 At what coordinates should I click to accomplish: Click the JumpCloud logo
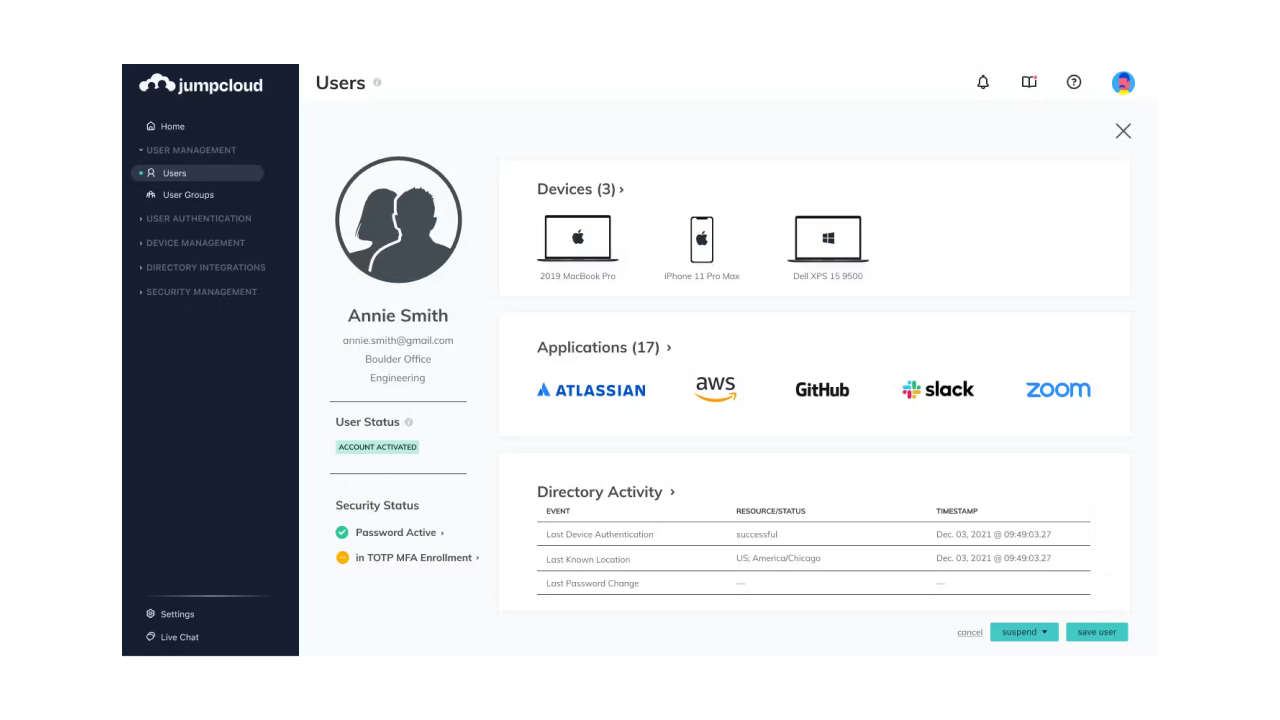(x=201, y=84)
